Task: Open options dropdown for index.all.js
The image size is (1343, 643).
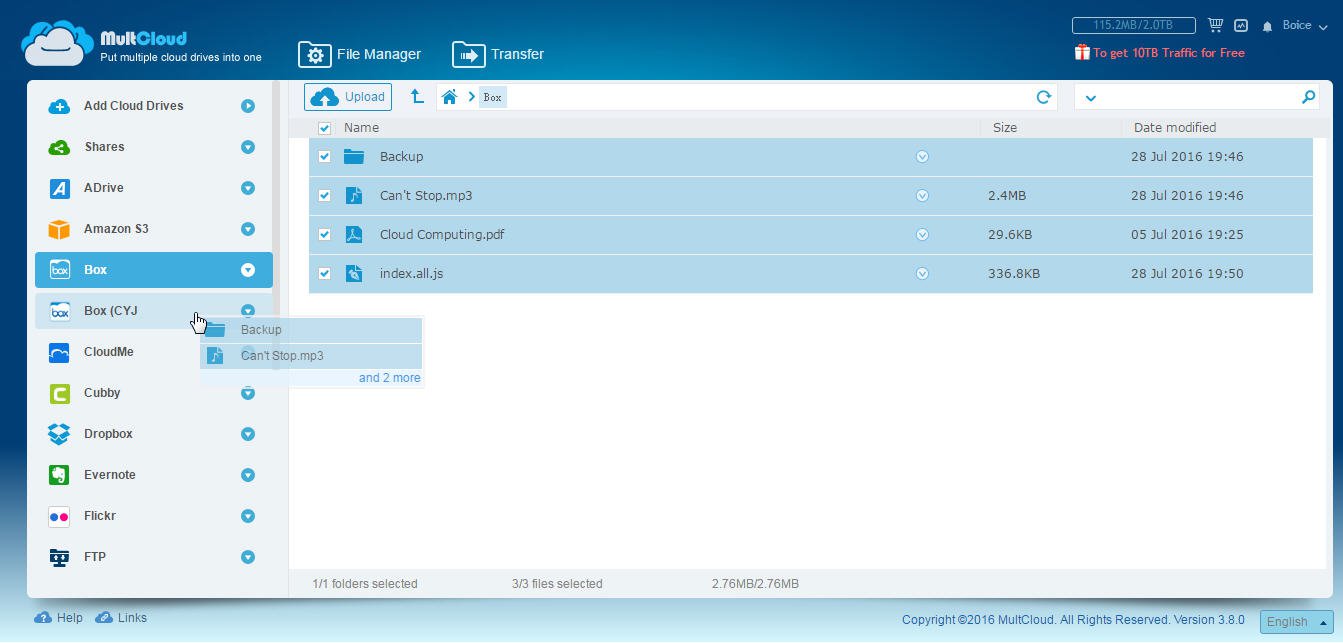Action: tap(922, 274)
